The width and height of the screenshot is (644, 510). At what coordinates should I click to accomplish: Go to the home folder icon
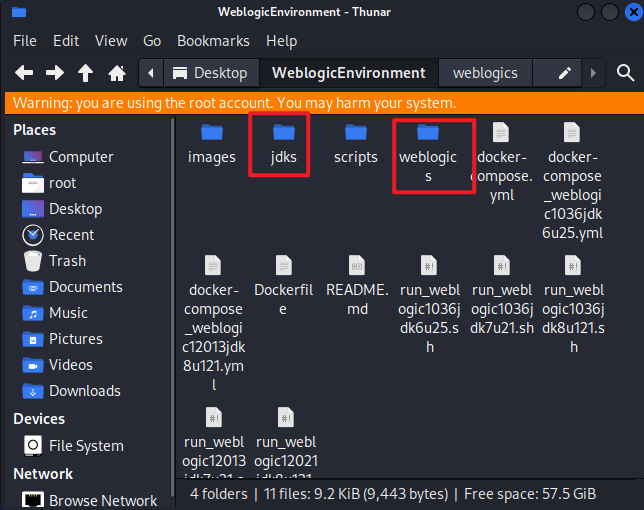click(117, 73)
